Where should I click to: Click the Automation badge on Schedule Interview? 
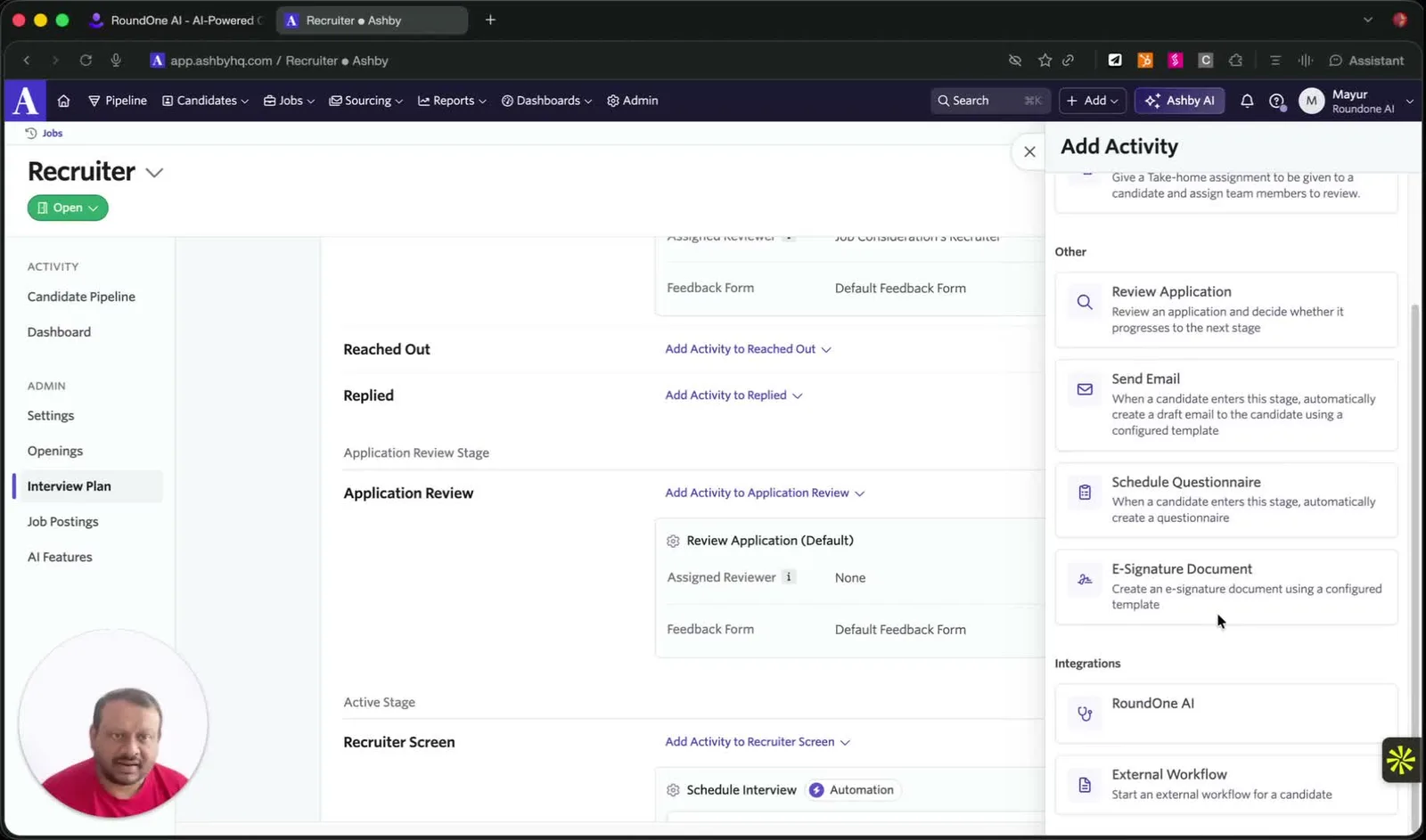click(x=854, y=790)
